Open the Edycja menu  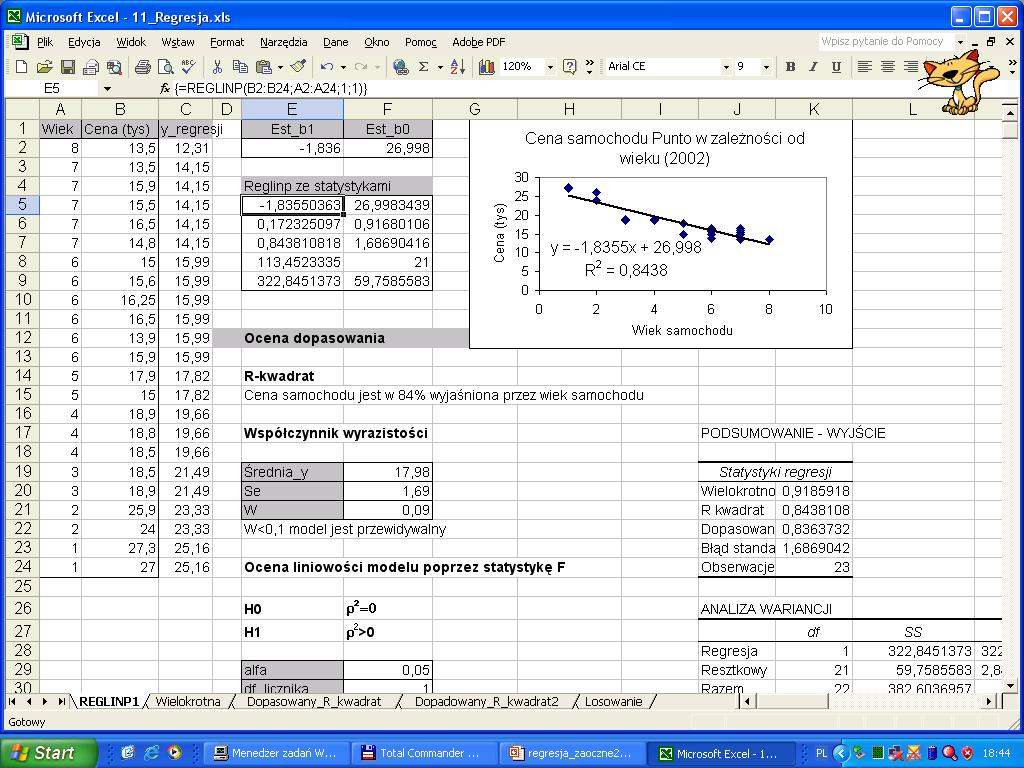[x=84, y=42]
